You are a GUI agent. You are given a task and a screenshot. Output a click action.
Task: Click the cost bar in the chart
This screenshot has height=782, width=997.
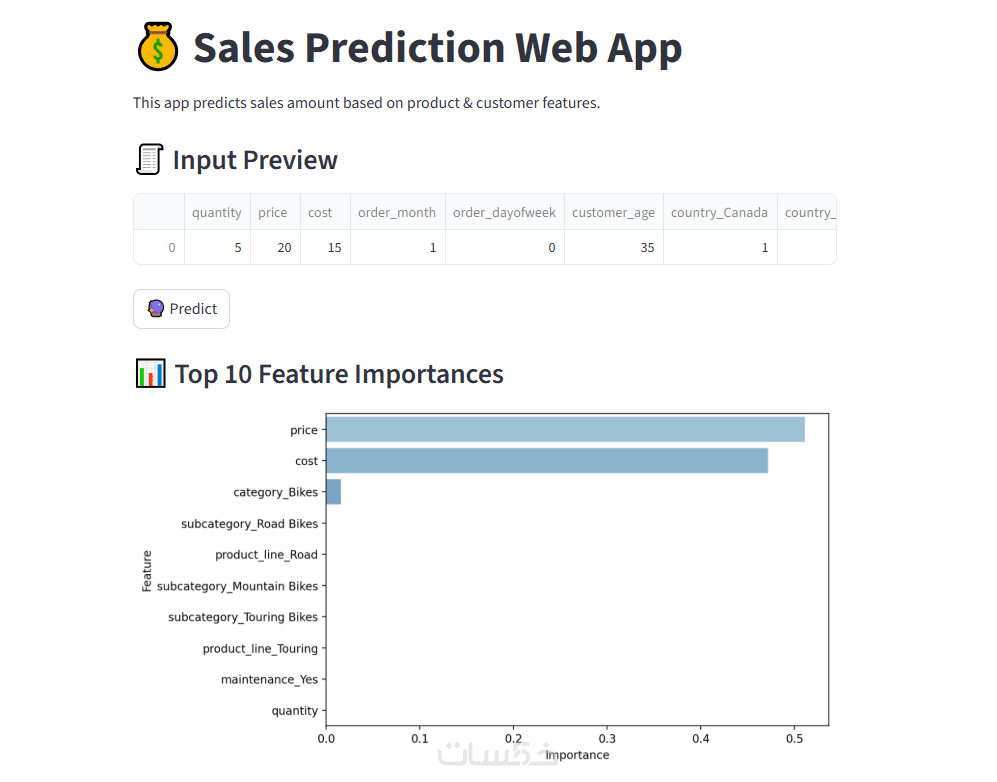click(x=547, y=461)
